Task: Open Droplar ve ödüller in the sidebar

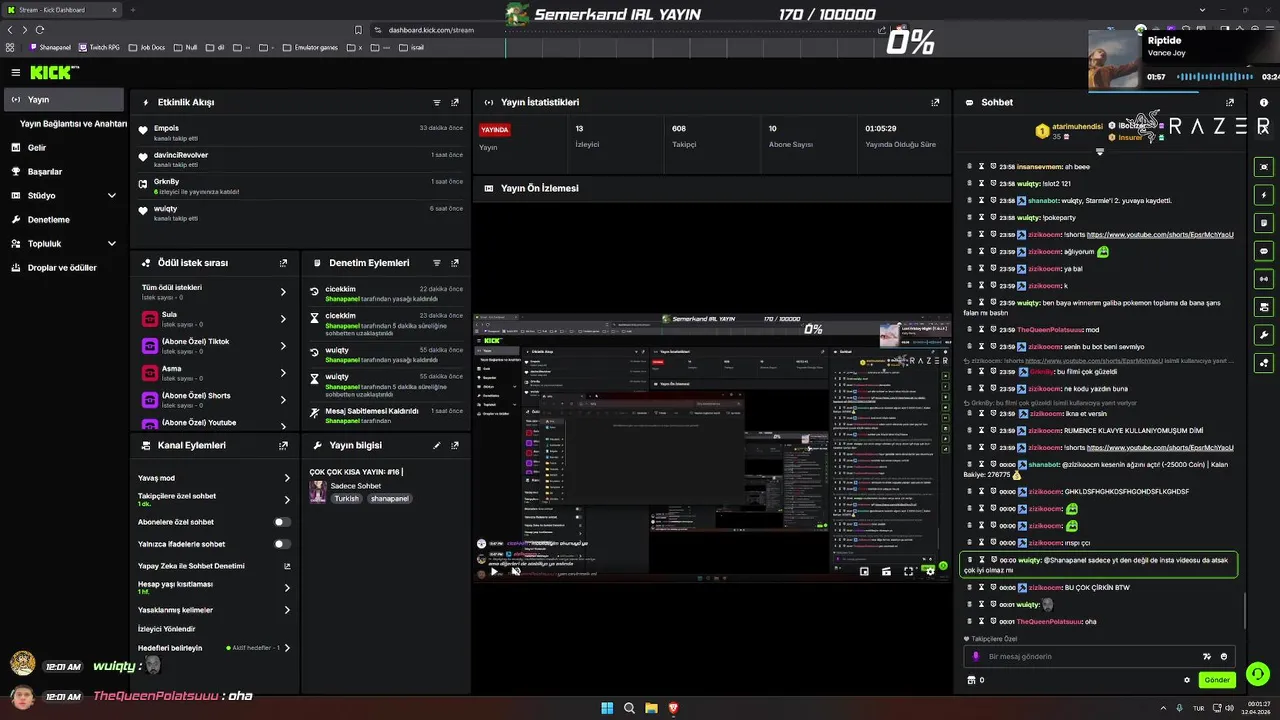Action: (x=64, y=268)
